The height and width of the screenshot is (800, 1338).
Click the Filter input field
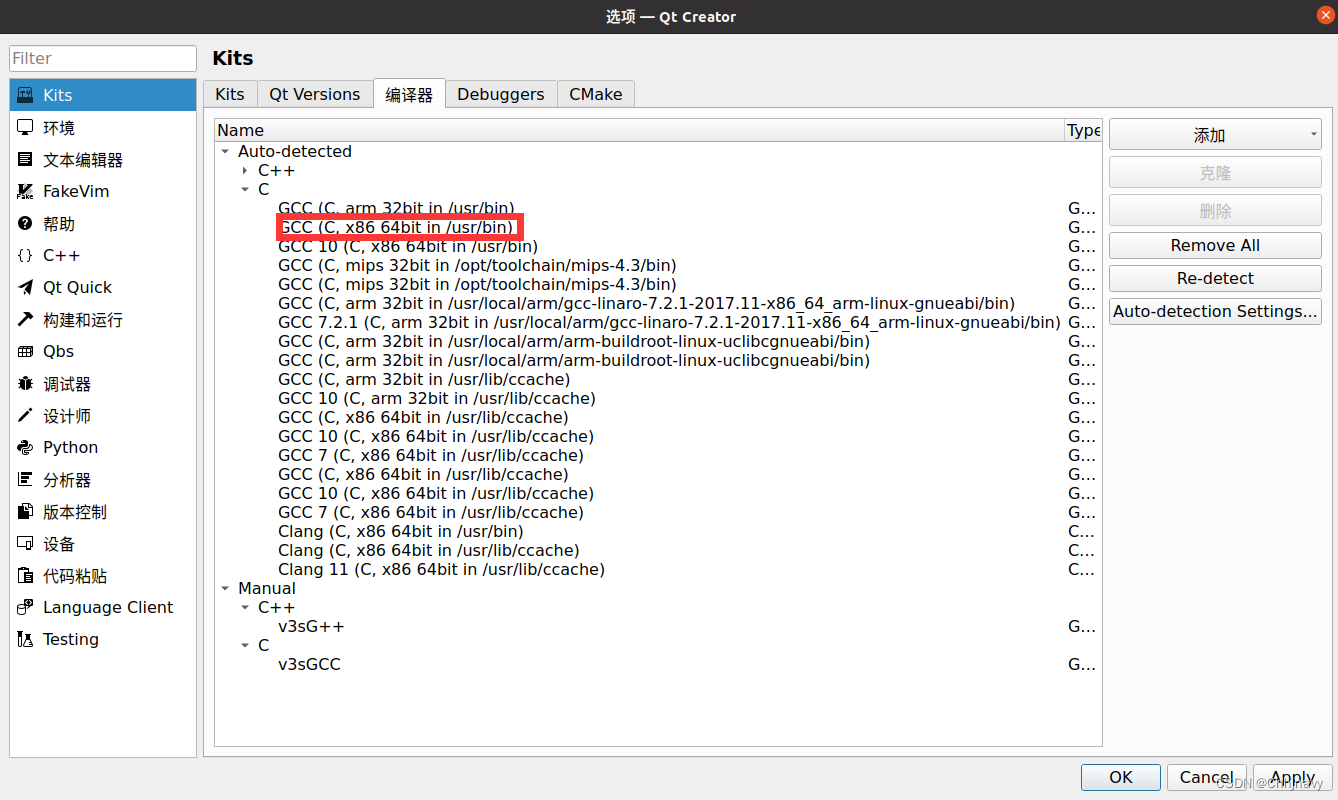[x=102, y=58]
